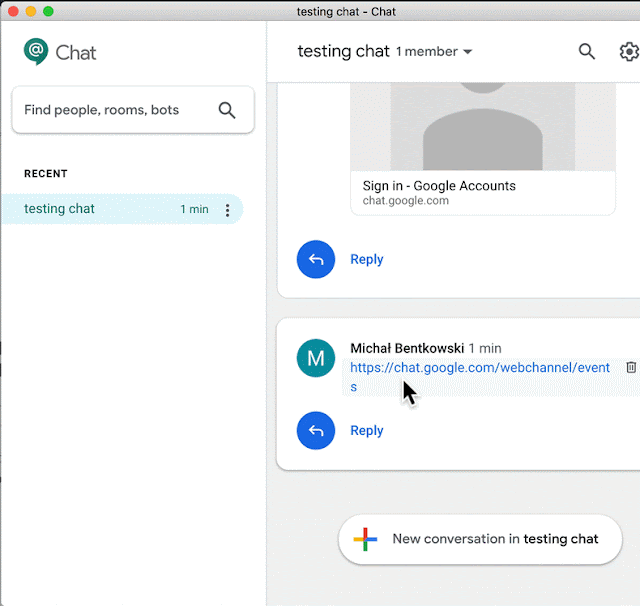Open the Sign in - Google Accounts preview image
This screenshot has width=640, height=606.
[483, 126]
